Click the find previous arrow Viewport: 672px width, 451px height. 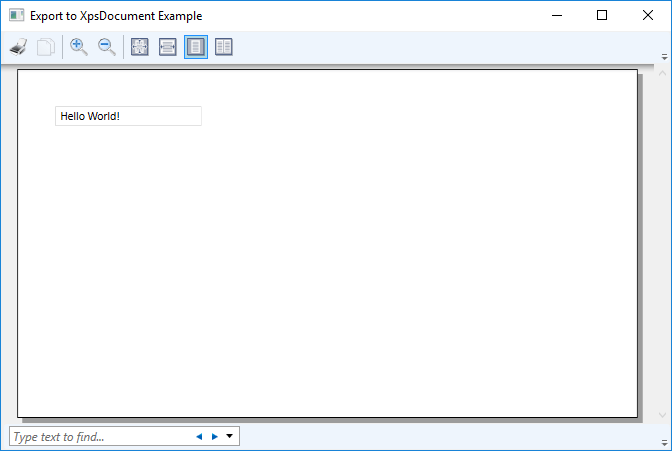[199, 437]
